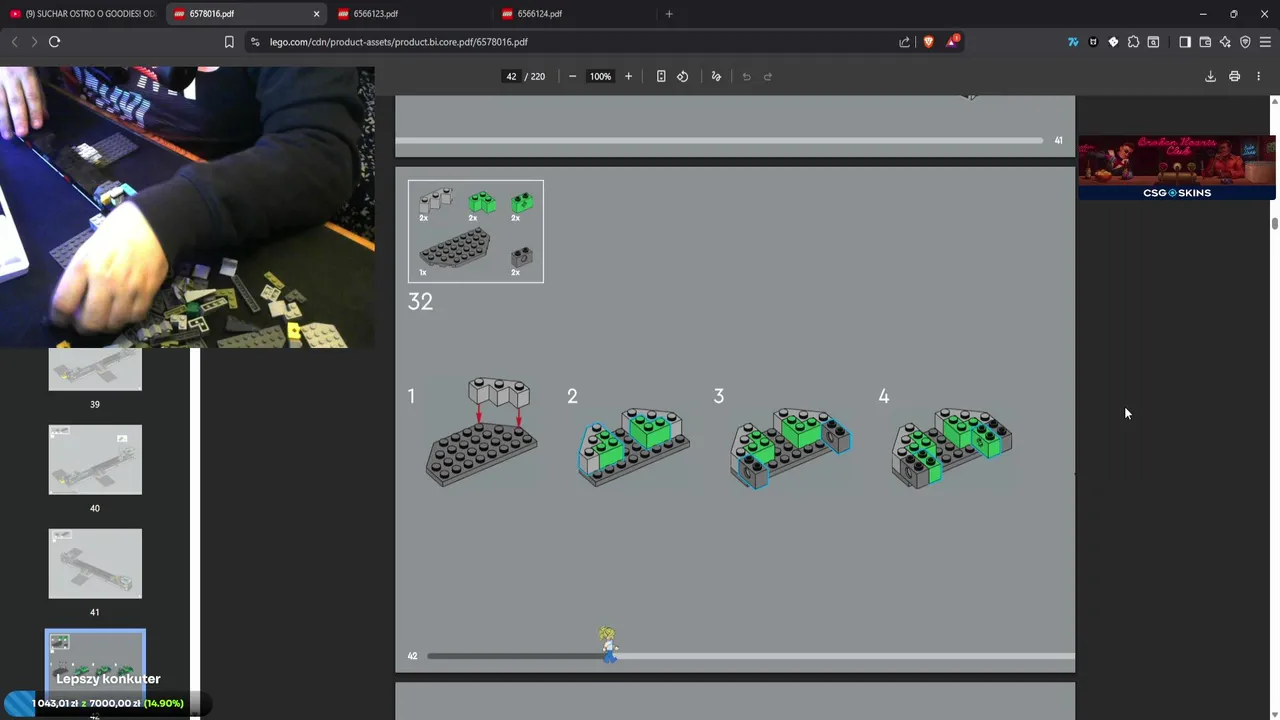Open the tab search extension icon

coord(1153,42)
